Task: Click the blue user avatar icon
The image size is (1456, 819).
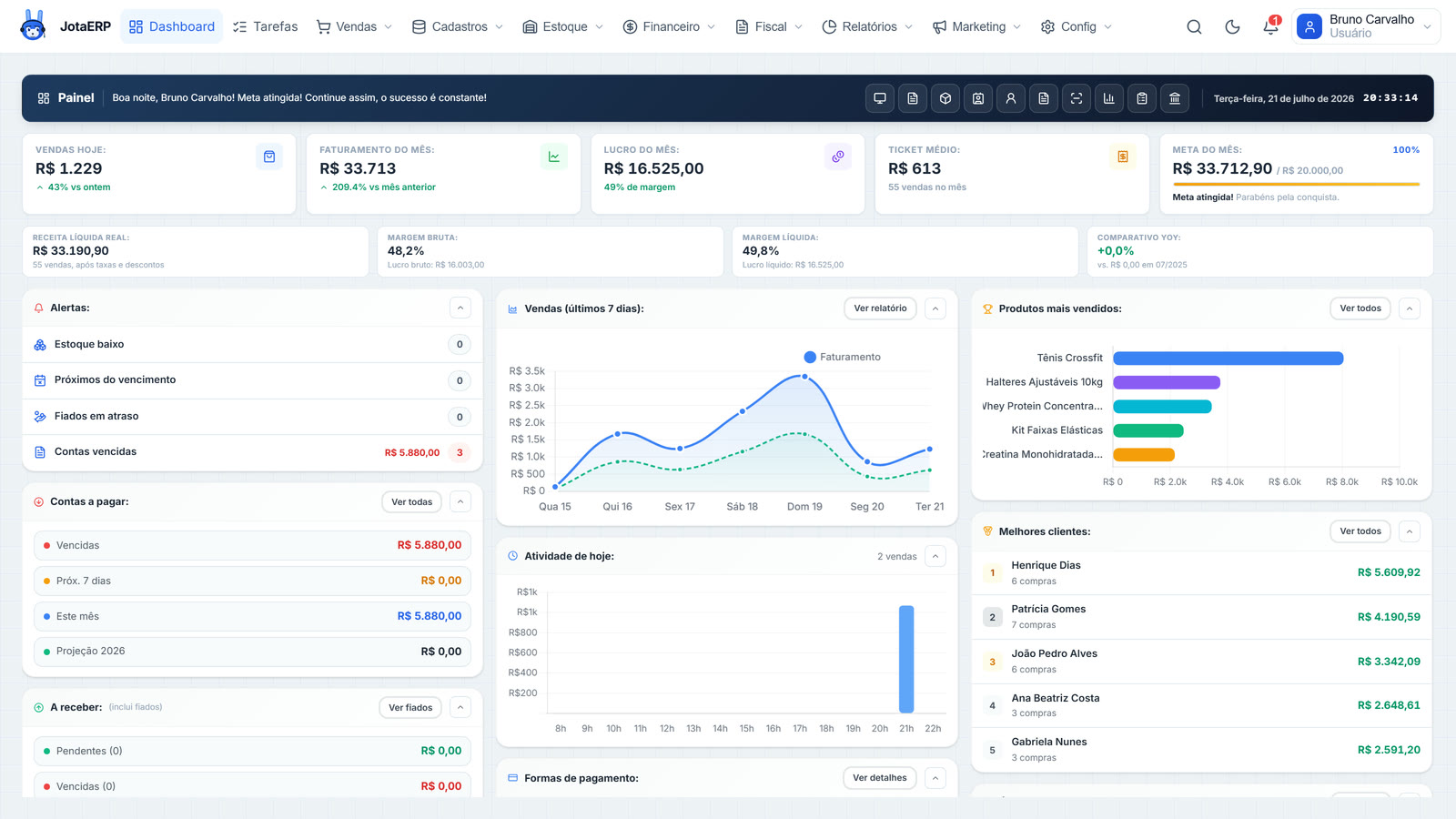Action: pyautogui.click(x=1309, y=26)
